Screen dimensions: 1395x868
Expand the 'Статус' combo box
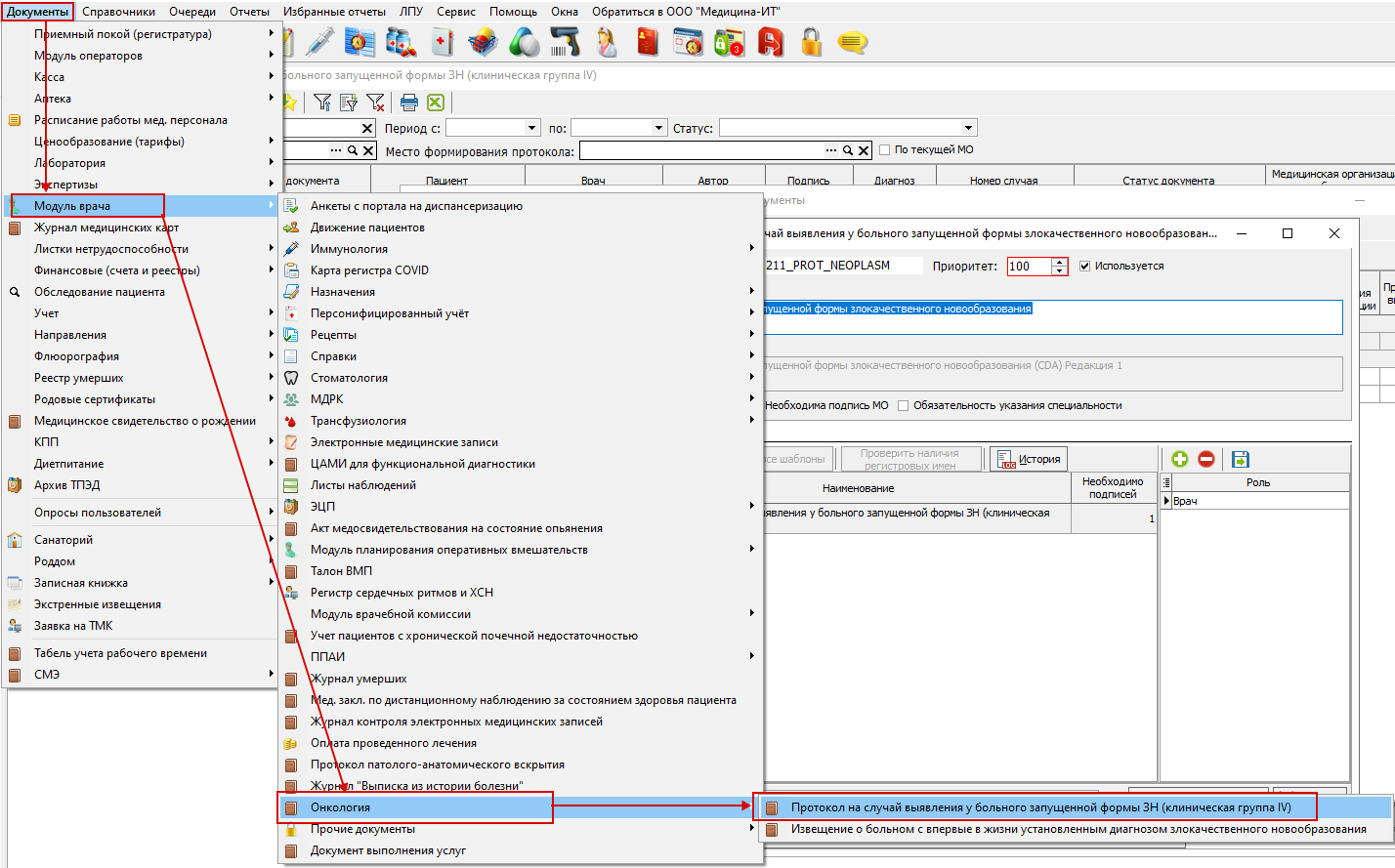(x=968, y=128)
